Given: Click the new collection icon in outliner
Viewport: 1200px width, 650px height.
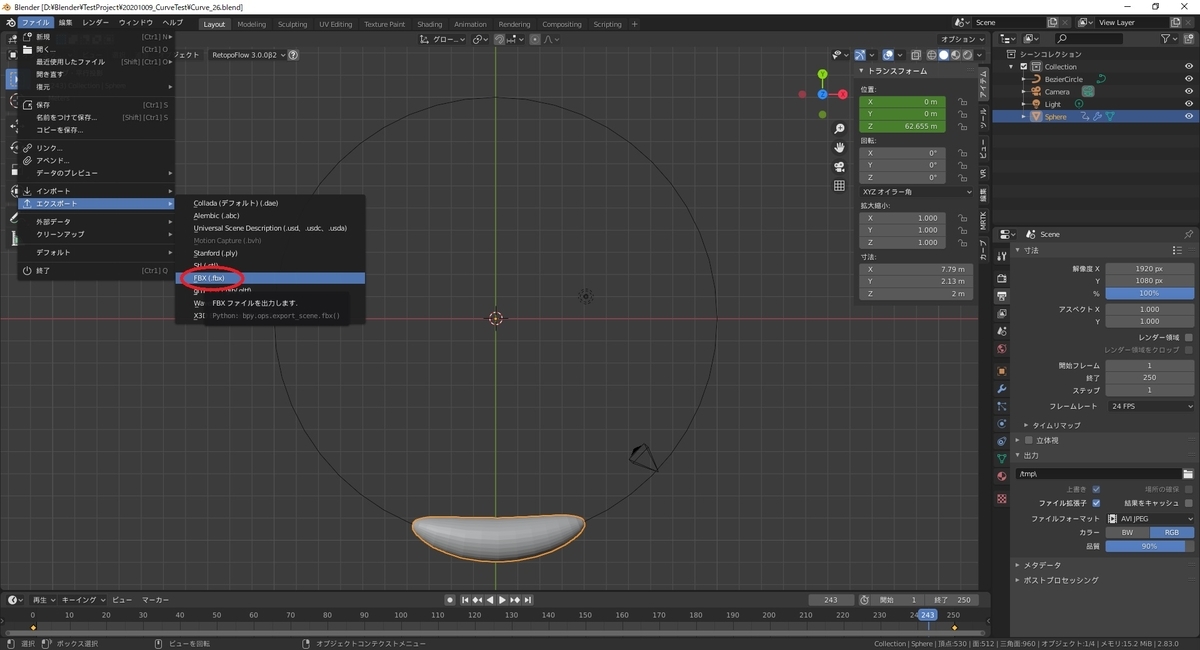Looking at the screenshot, I should (x=1190, y=38).
